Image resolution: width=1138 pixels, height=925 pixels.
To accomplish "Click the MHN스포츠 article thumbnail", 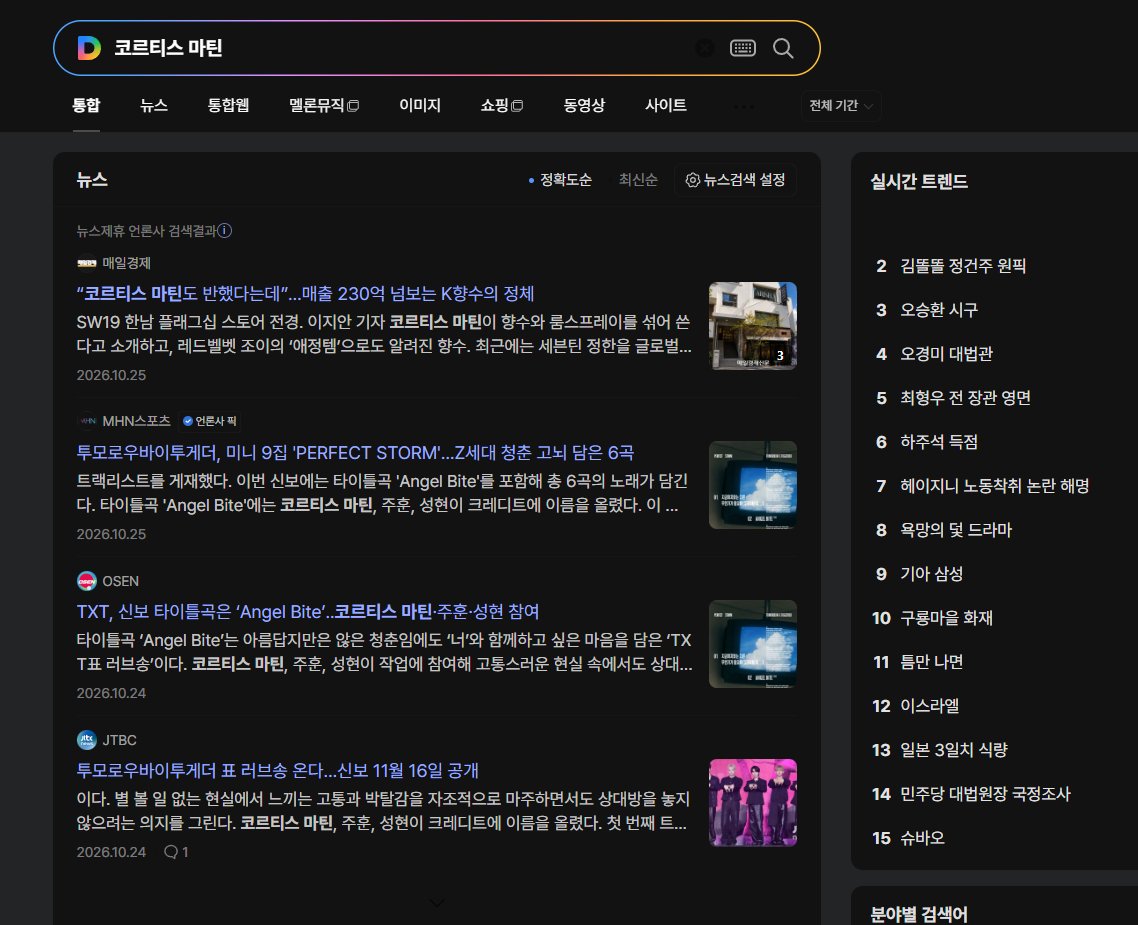I will pyautogui.click(x=753, y=485).
